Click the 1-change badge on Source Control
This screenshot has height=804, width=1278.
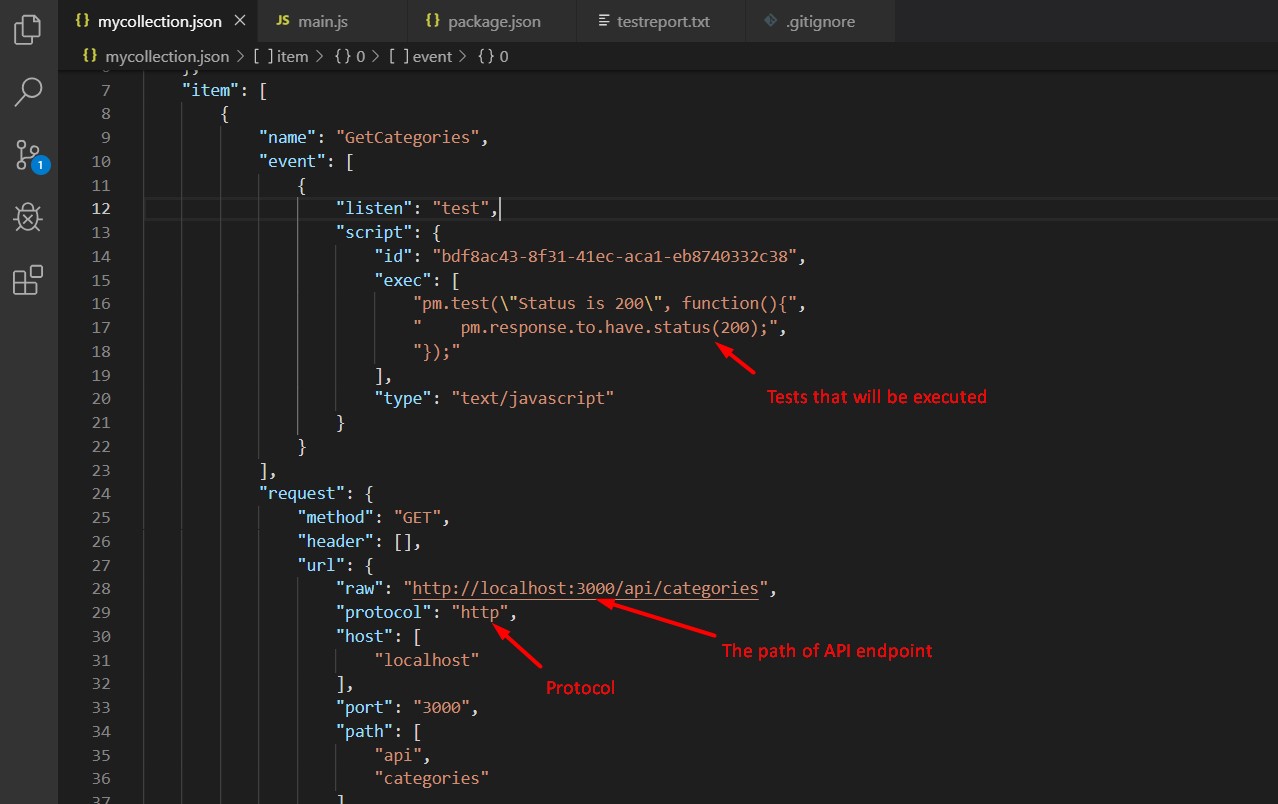[39, 166]
